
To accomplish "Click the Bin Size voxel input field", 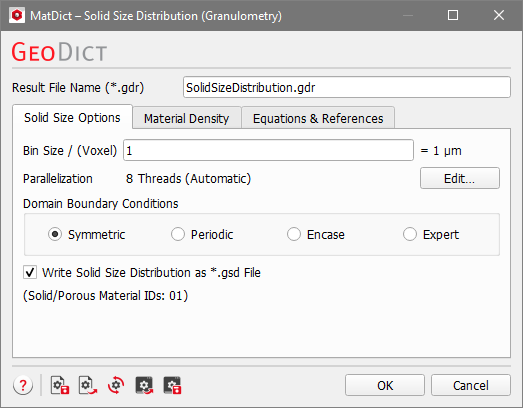I will tap(269, 150).
